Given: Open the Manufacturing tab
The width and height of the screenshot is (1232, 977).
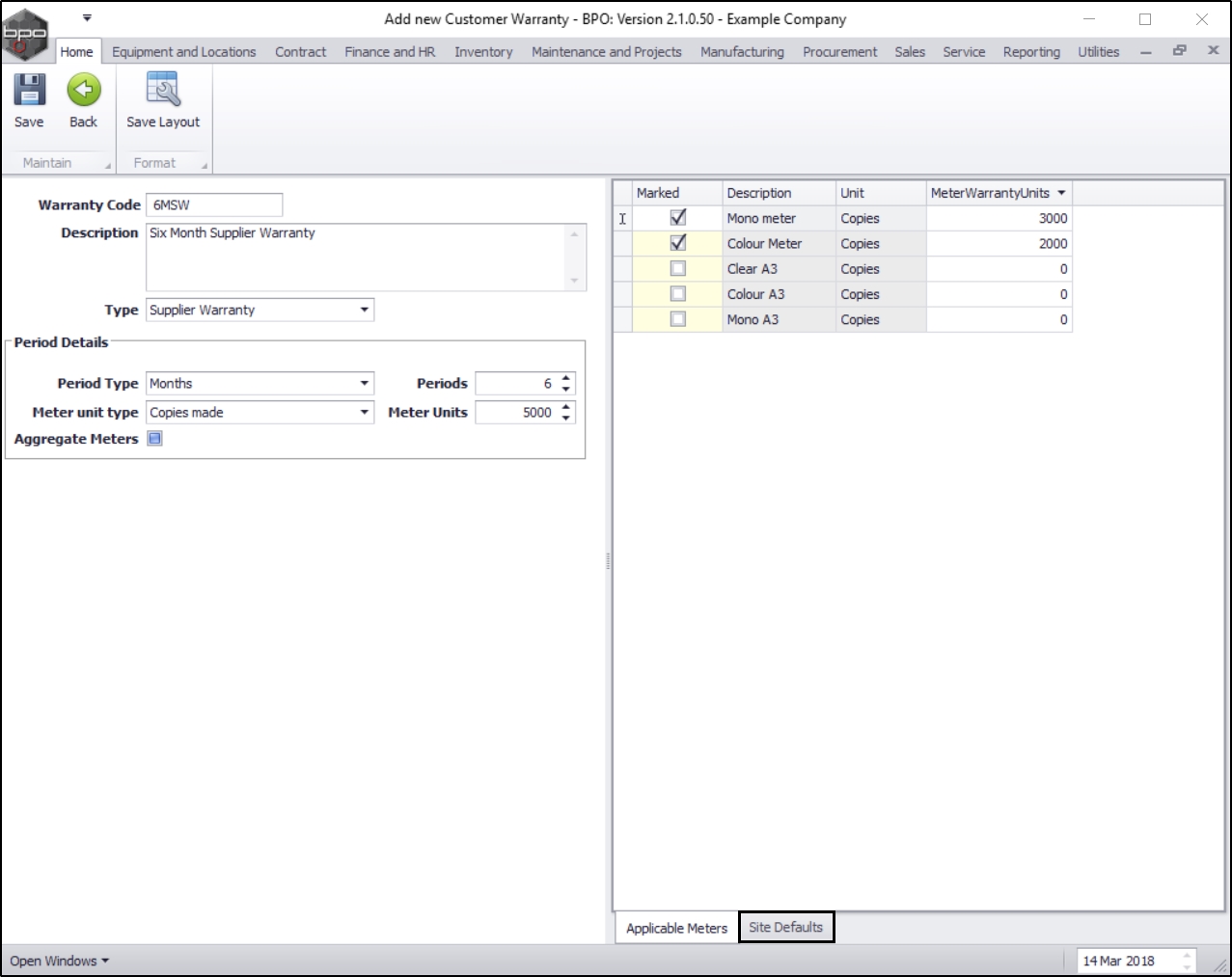Looking at the screenshot, I should click(x=742, y=52).
